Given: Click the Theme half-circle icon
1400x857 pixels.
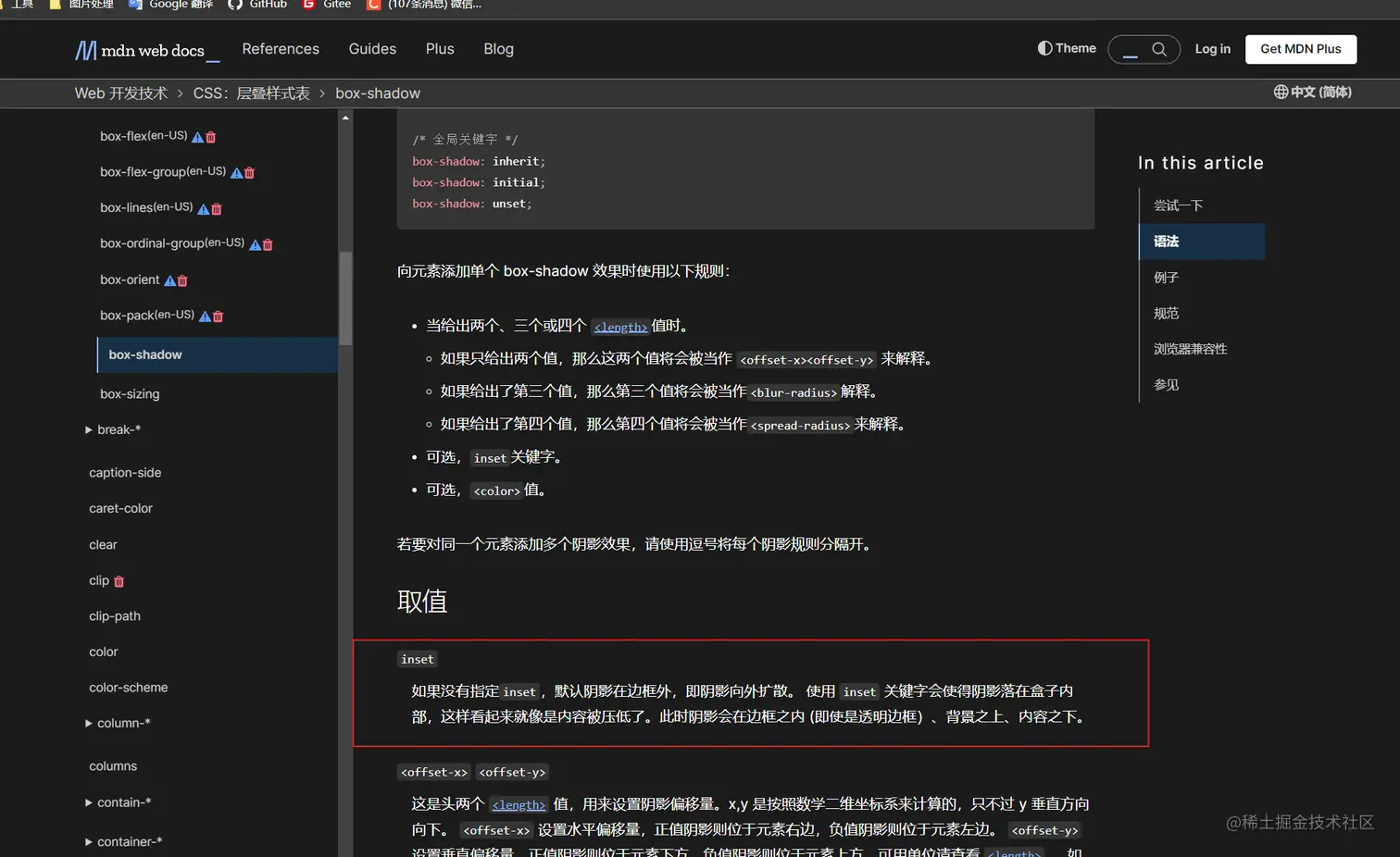Looking at the screenshot, I should [x=1044, y=48].
